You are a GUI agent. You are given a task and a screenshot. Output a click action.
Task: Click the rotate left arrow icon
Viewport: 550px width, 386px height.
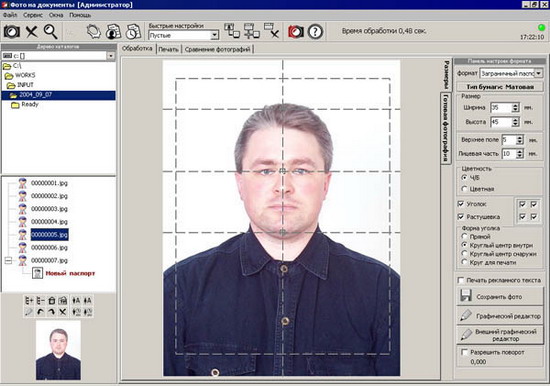click(40, 312)
